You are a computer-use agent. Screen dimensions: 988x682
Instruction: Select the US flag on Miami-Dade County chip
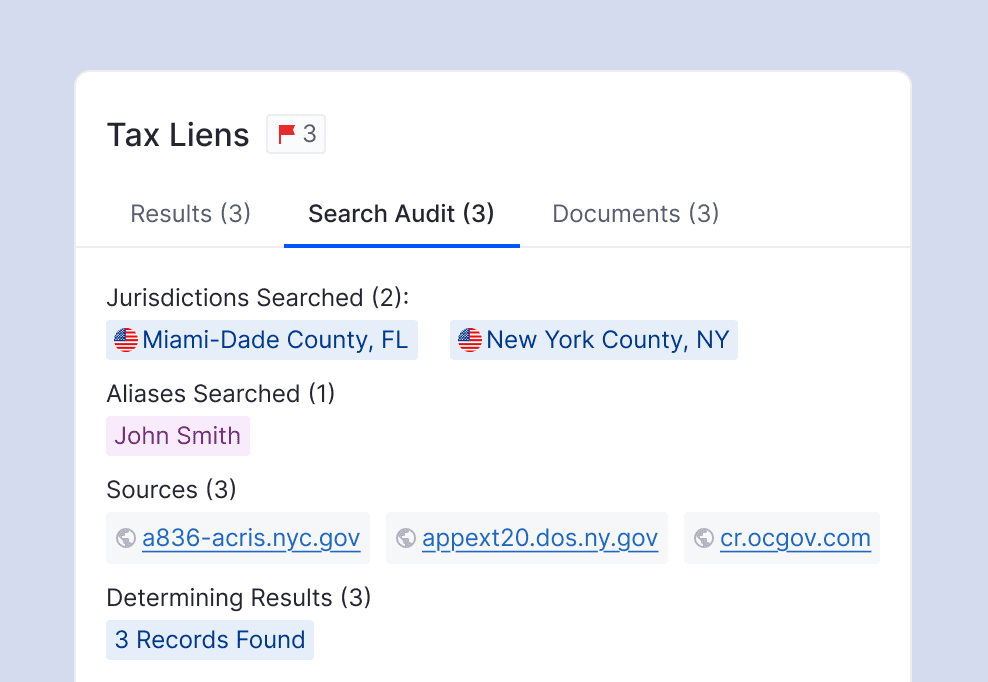tap(127, 339)
